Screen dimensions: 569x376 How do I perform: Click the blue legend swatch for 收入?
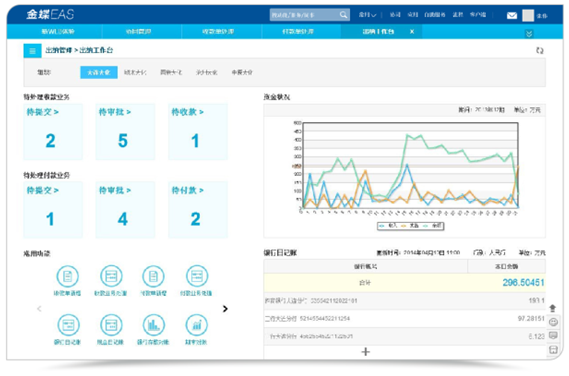tap(382, 226)
